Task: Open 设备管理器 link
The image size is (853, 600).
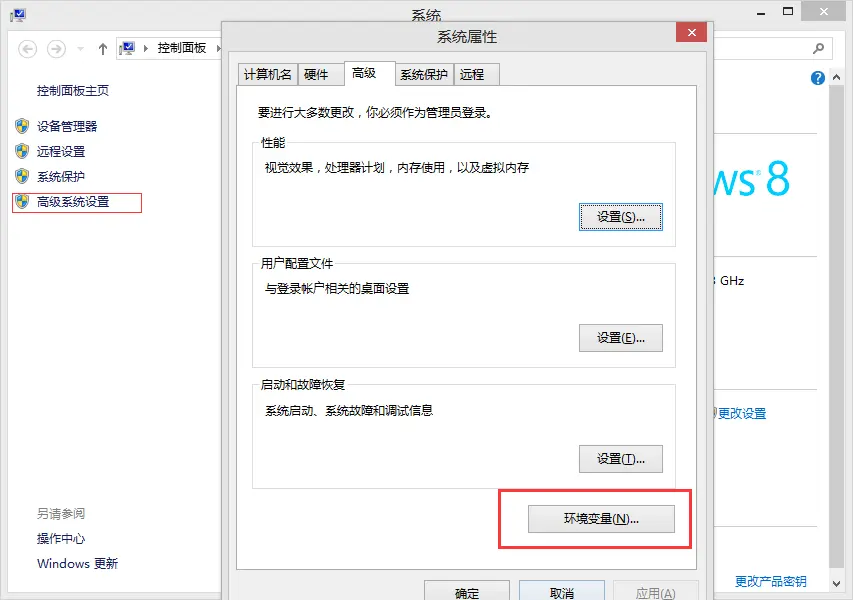Action: 67,126
